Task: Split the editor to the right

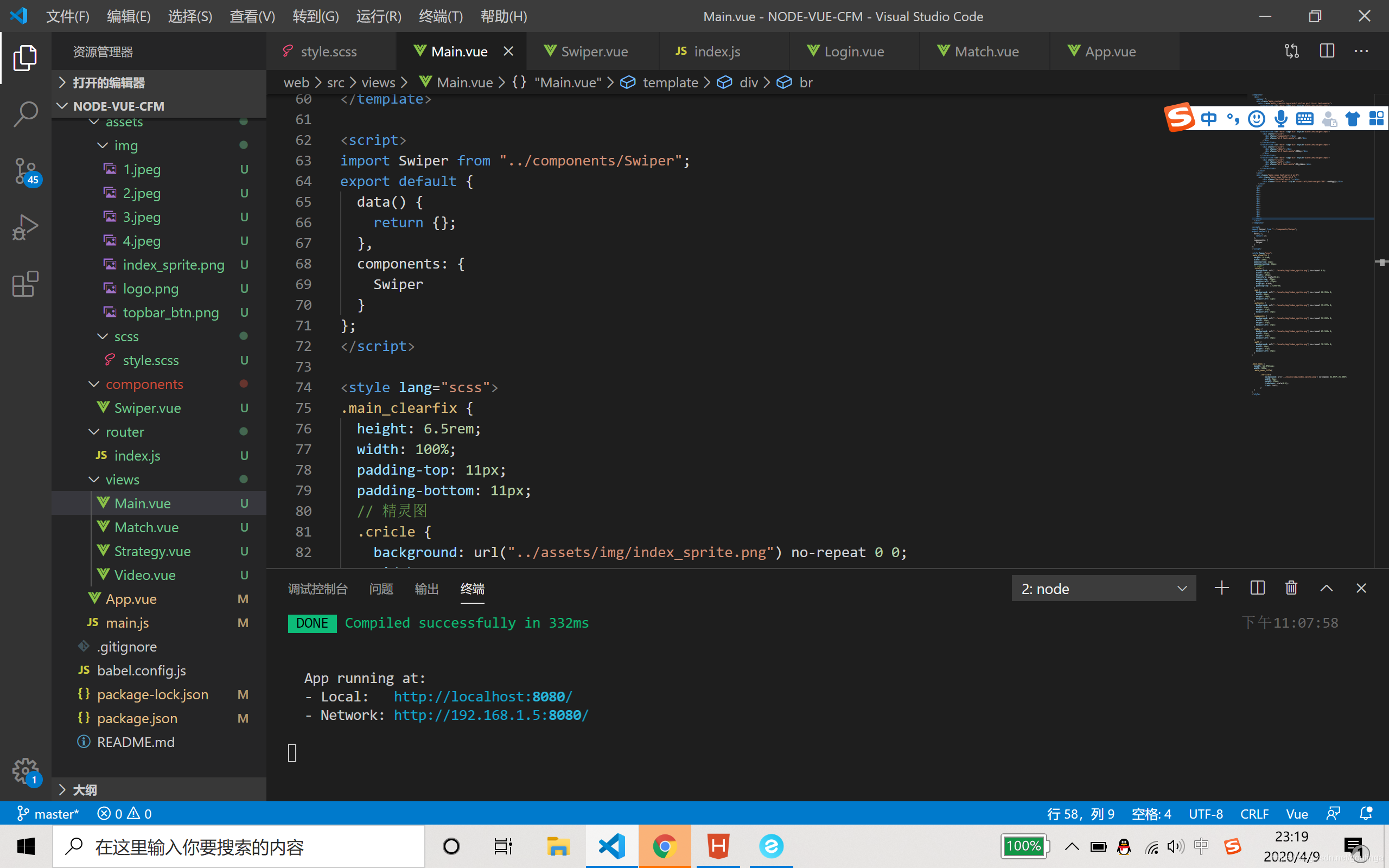Action: (x=1327, y=51)
